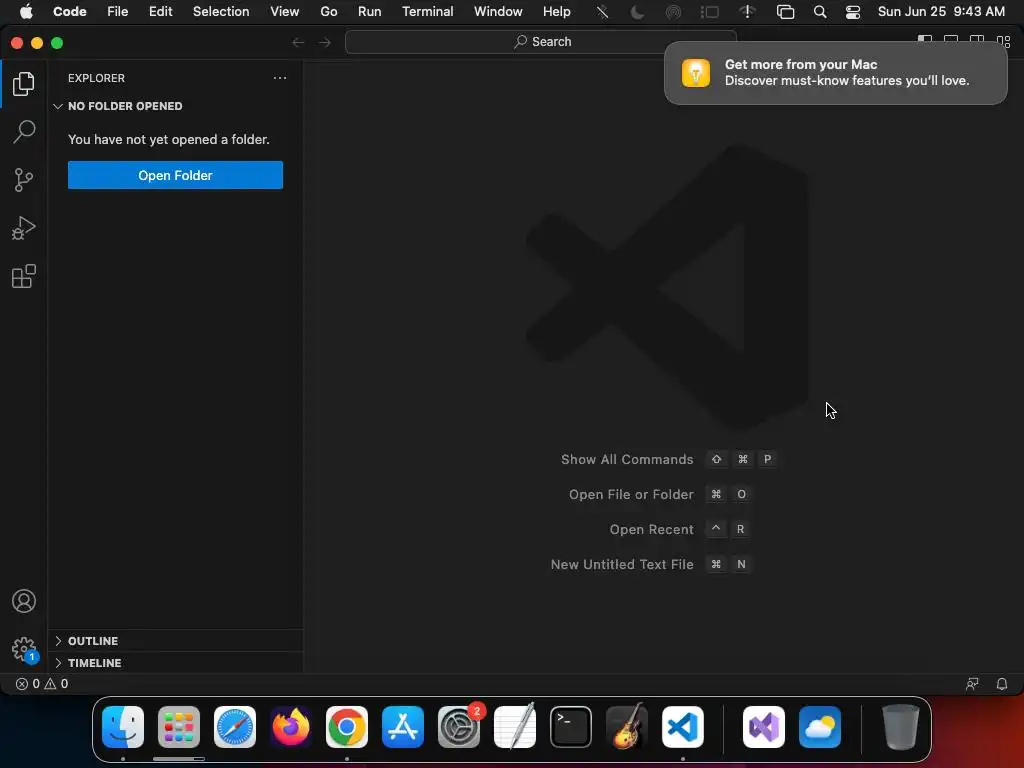
Task: Launch Safari from the Dock
Action: point(234,727)
